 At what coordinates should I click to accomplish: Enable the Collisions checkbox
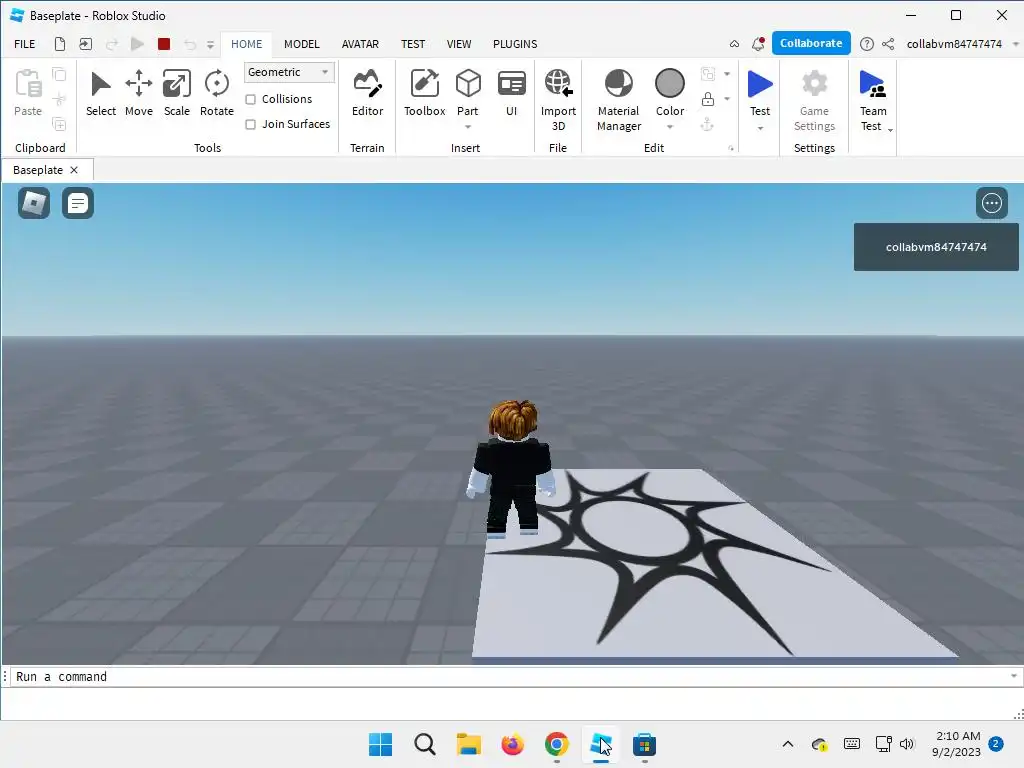[x=250, y=99]
